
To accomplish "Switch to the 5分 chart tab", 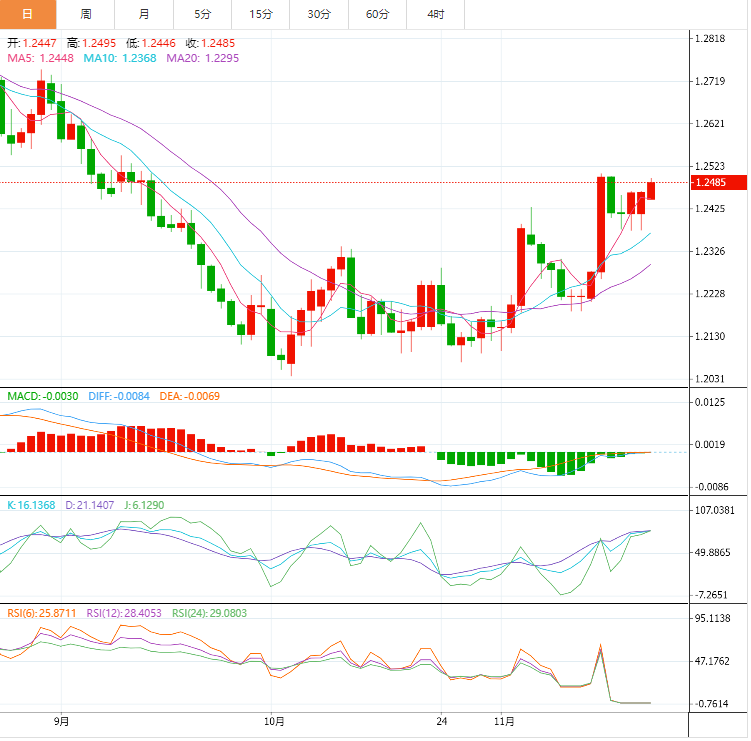I will point(202,14).
